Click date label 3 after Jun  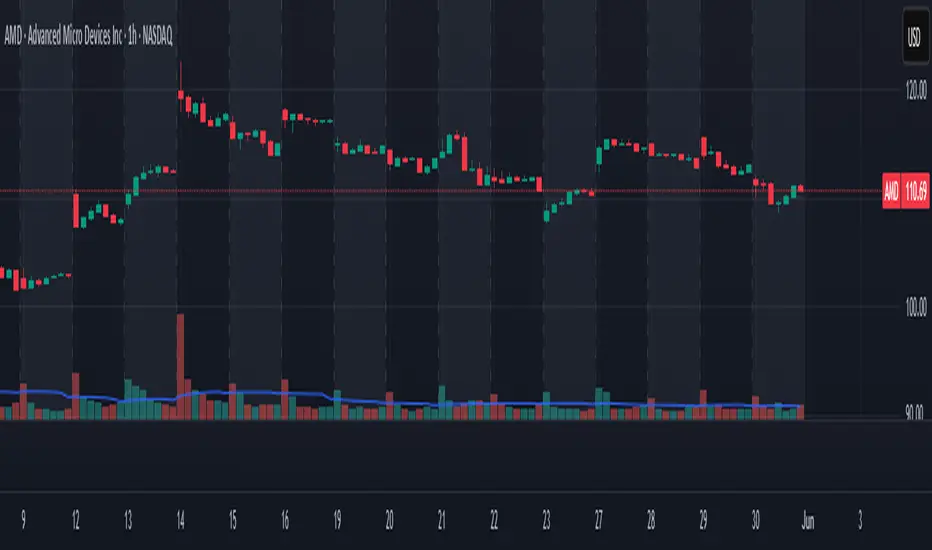(x=860, y=520)
